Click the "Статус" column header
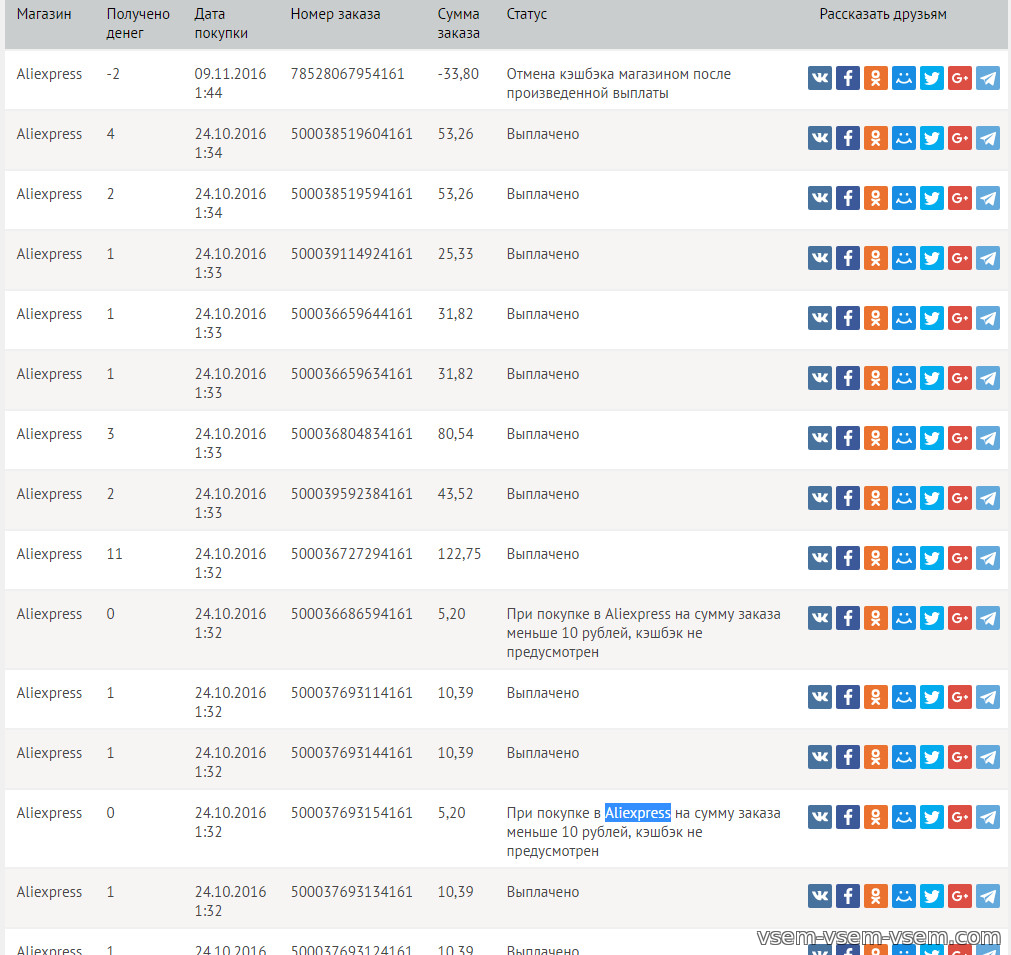The image size is (1011, 955). (x=527, y=14)
